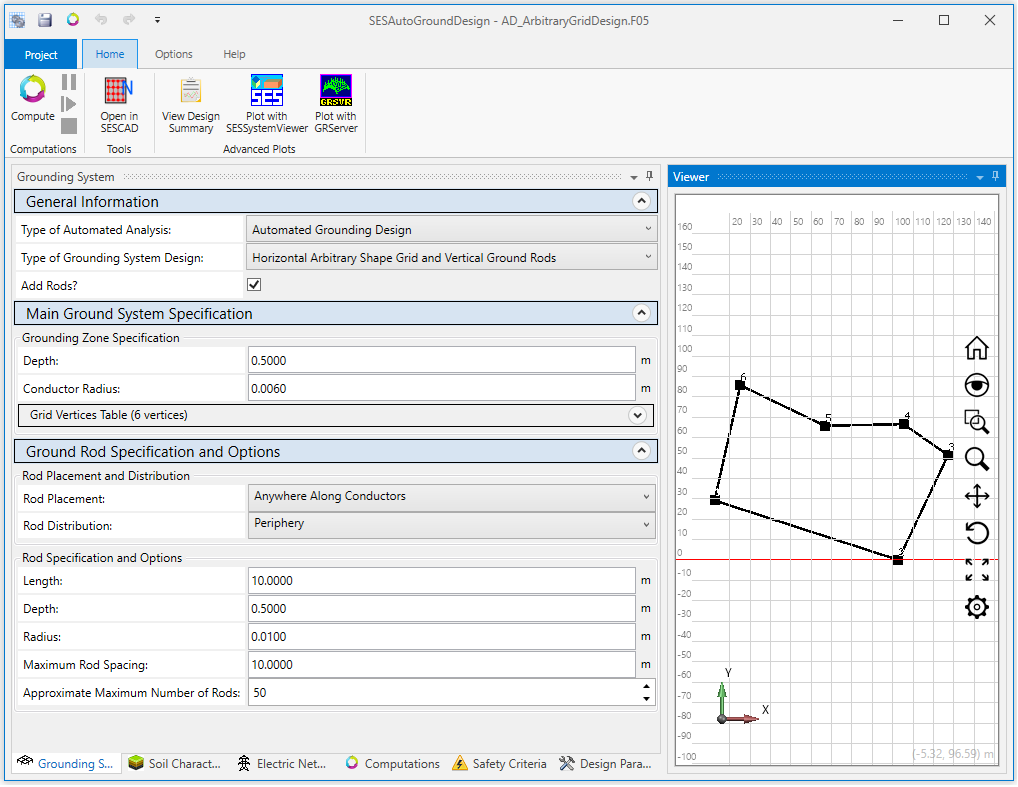The width and height of the screenshot is (1018, 787).
Task: Open the Rod Placement dropdown
Action: pos(450,497)
